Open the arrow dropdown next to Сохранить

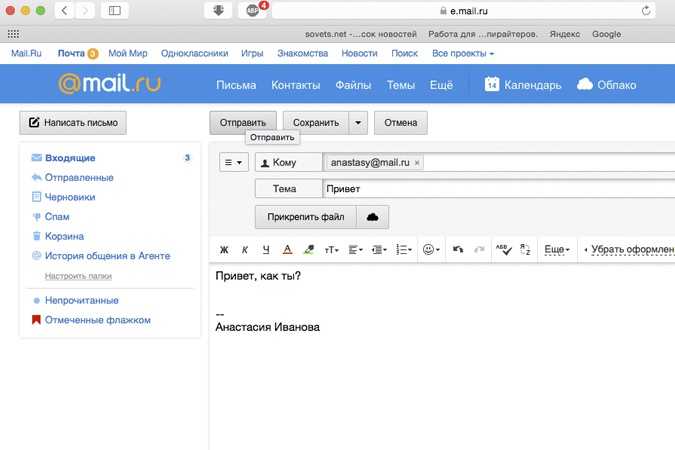(358, 123)
